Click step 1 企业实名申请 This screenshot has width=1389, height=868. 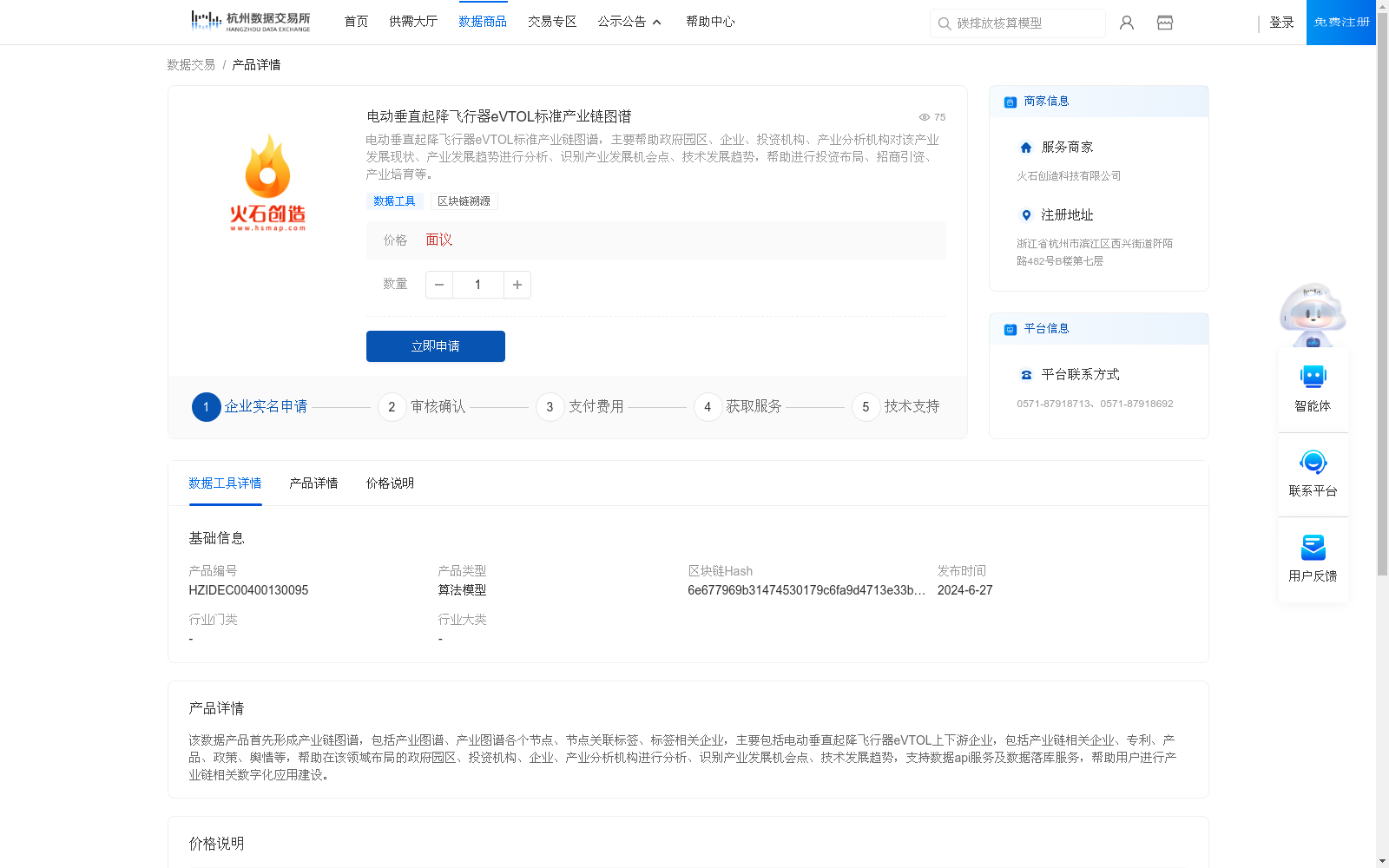tap(250, 406)
